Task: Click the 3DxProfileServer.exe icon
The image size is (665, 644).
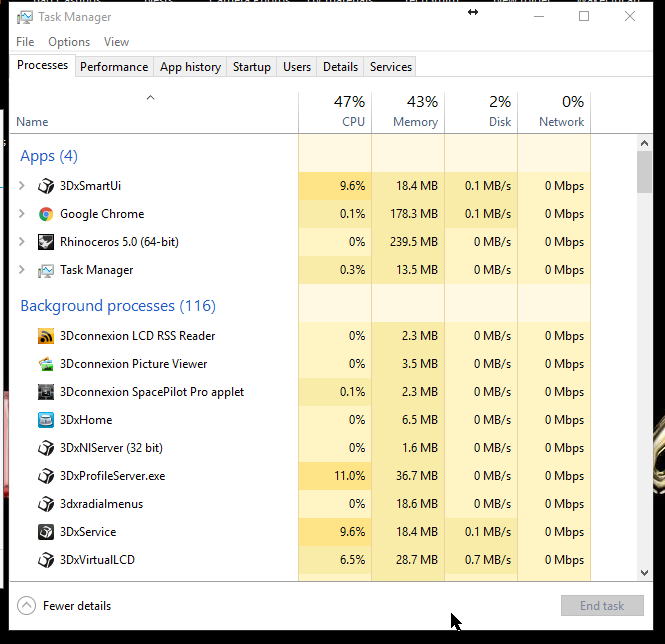Action: [46, 476]
